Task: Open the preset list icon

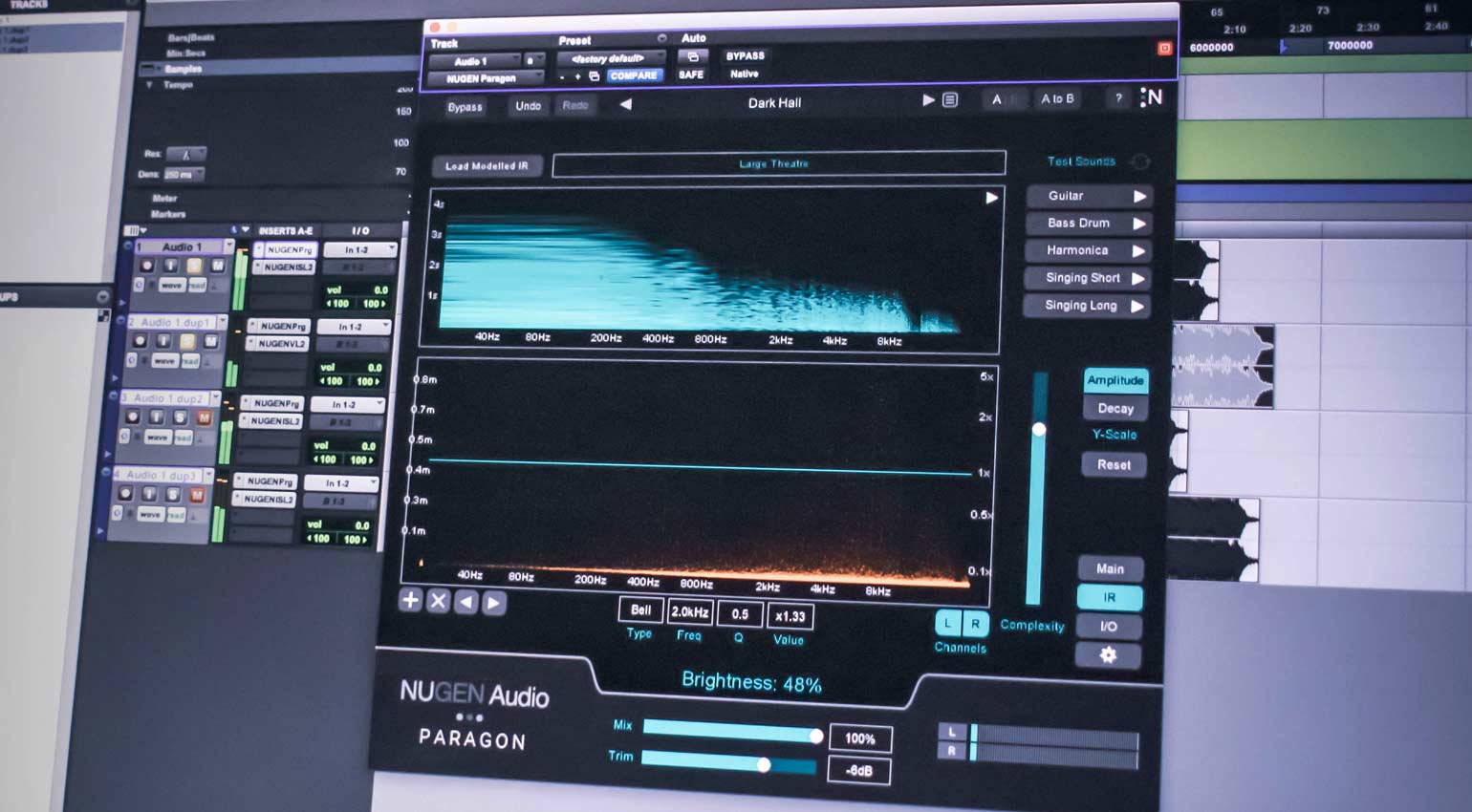Action: click(950, 99)
